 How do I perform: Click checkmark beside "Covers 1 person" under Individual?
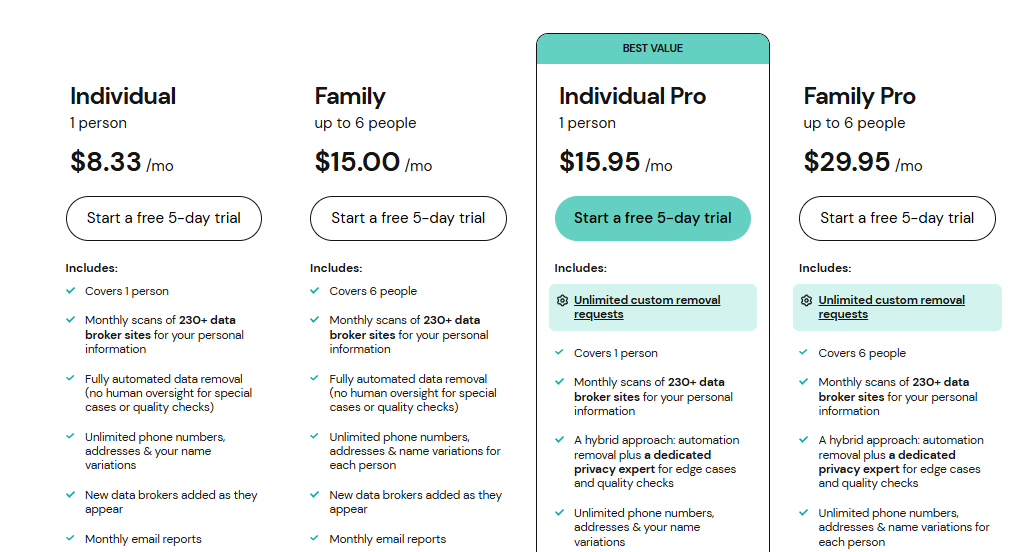(x=71, y=291)
